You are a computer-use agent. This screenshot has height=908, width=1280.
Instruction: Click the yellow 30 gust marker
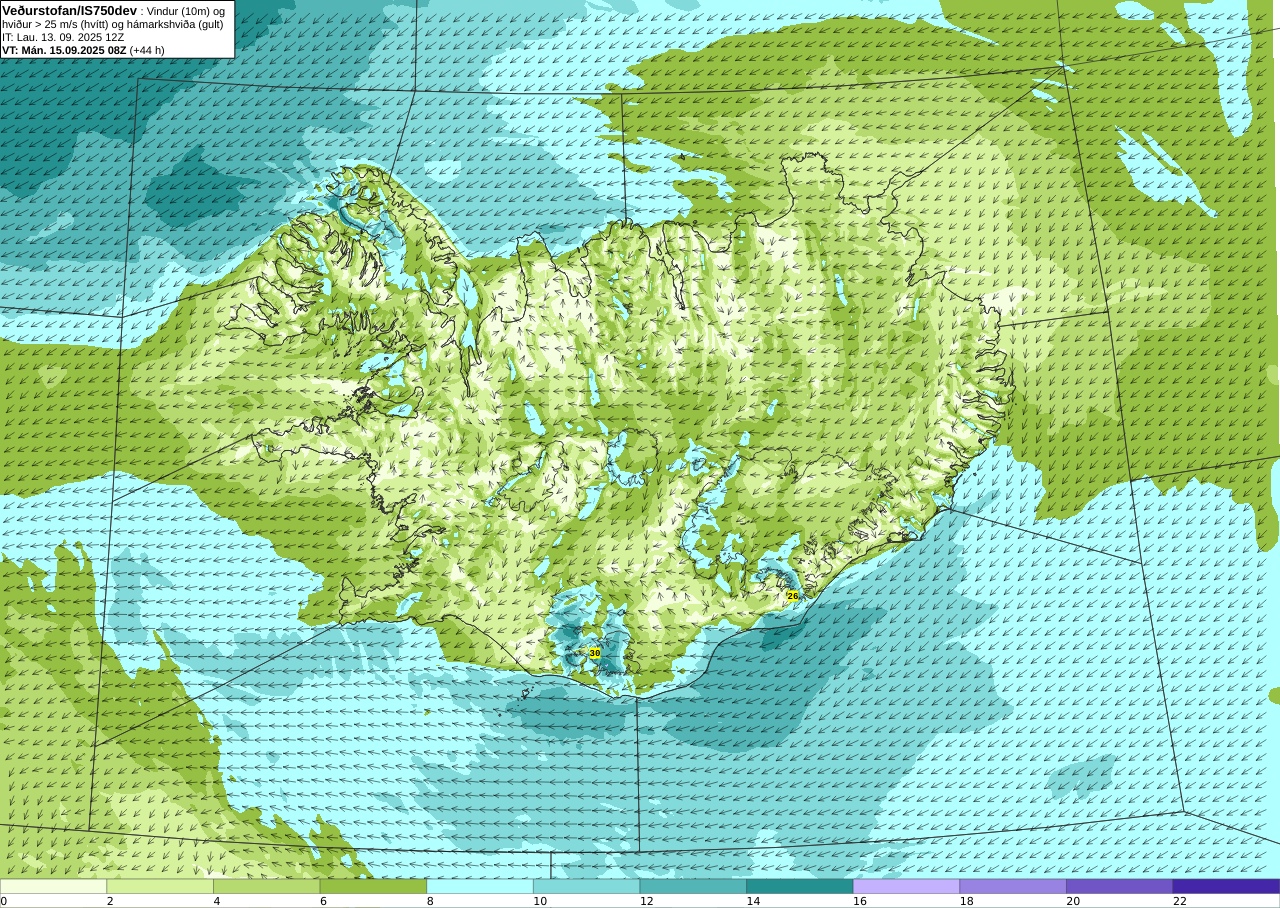pos(595,653)
